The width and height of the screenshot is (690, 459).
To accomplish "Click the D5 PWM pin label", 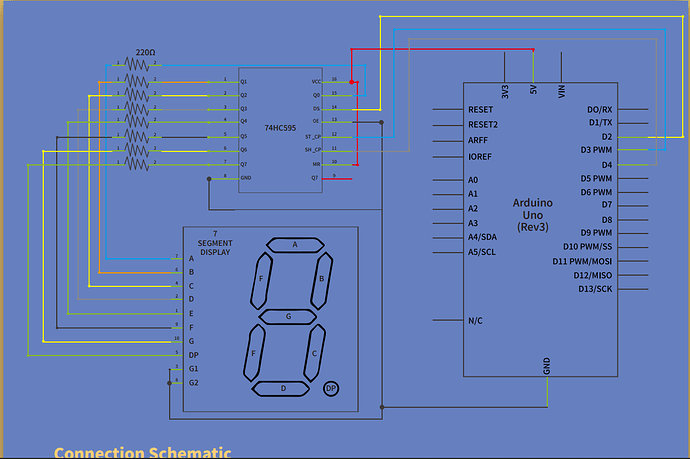I will (596, 179).
